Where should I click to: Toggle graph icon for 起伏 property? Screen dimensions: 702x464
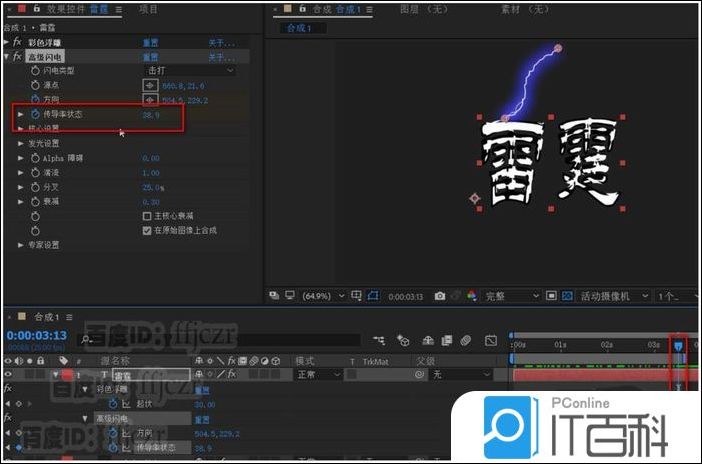(x=127, y=404)
